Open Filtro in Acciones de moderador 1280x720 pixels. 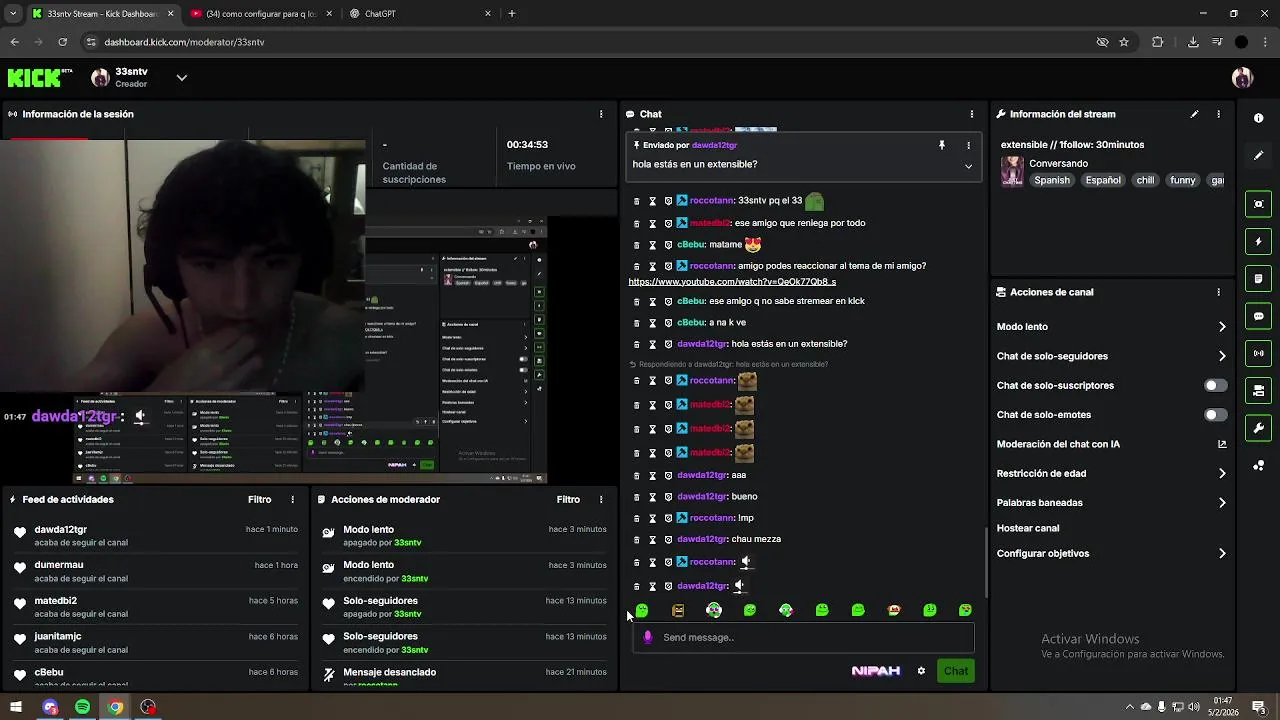tap(568, 499)
